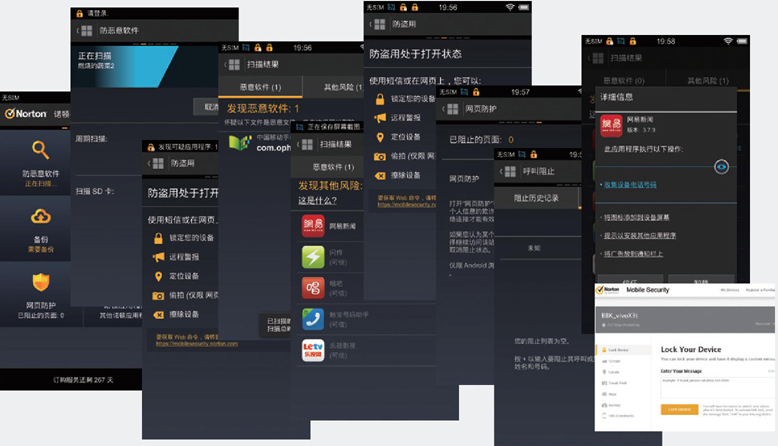Click 将图标添加到设备屏幕 link
Image resolution: width=778 pixels, height=446 pixels.
point(636,217)
